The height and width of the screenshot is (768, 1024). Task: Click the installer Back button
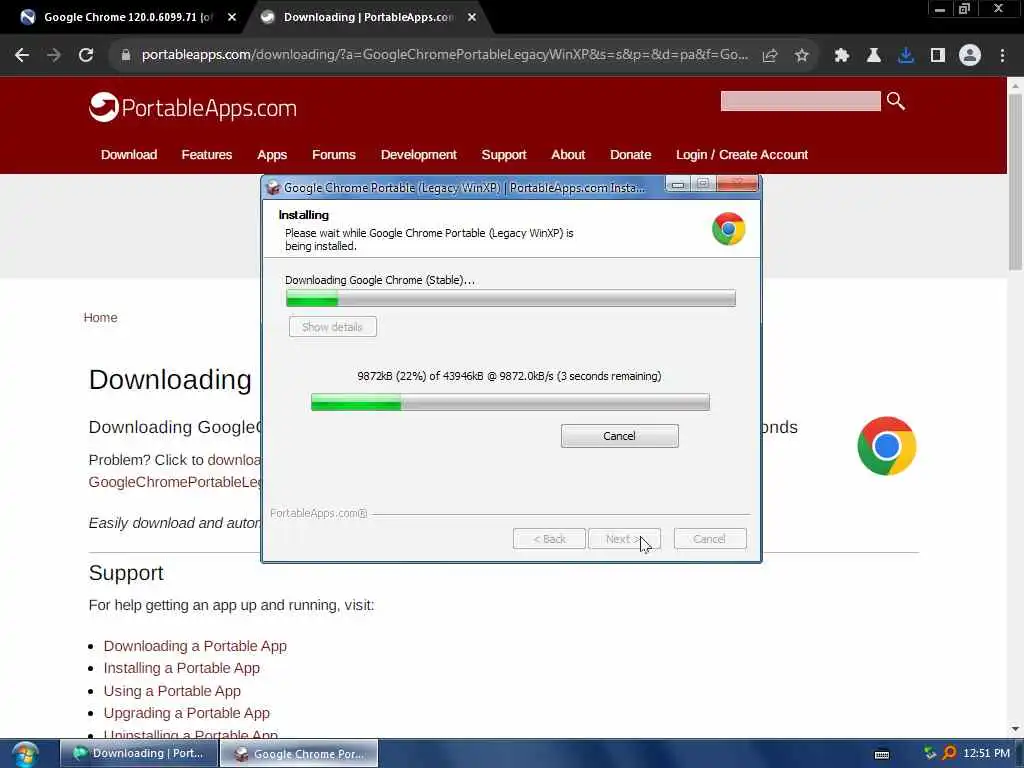click(x=549, y=539)
